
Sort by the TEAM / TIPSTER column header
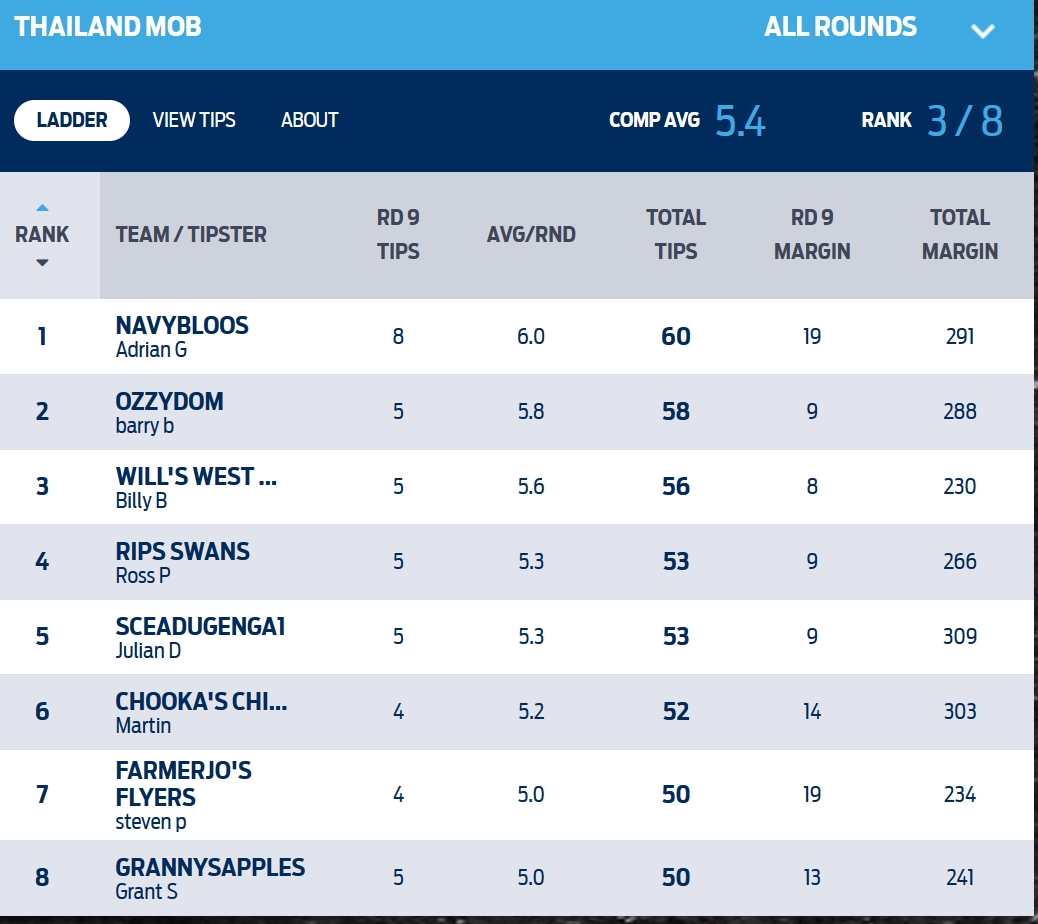pyautogui.click(x=191, y=235)
